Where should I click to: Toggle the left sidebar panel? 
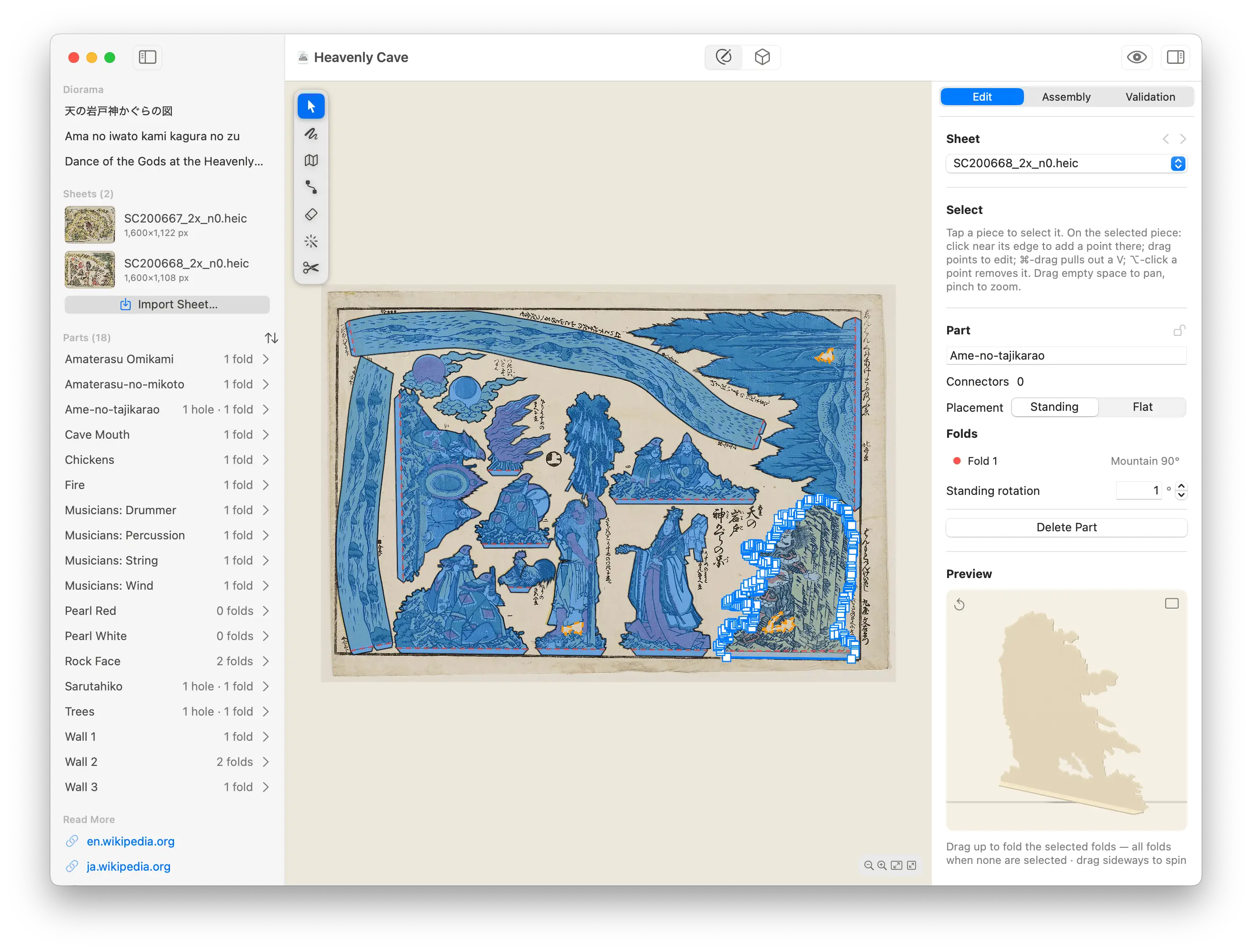(148, 57)
